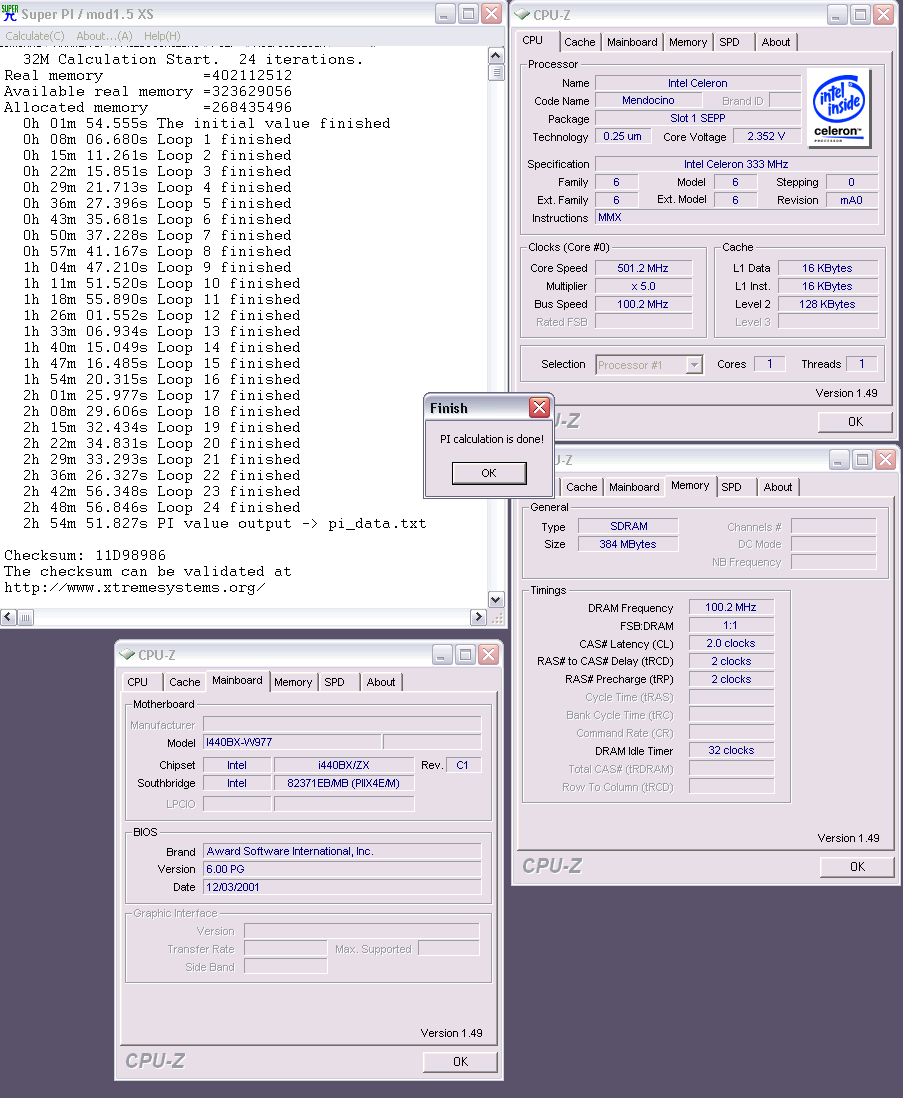Switch to About tab in top CPU-Z window
The height and width of the screenshot is (1098, 903).
[776, 42]
